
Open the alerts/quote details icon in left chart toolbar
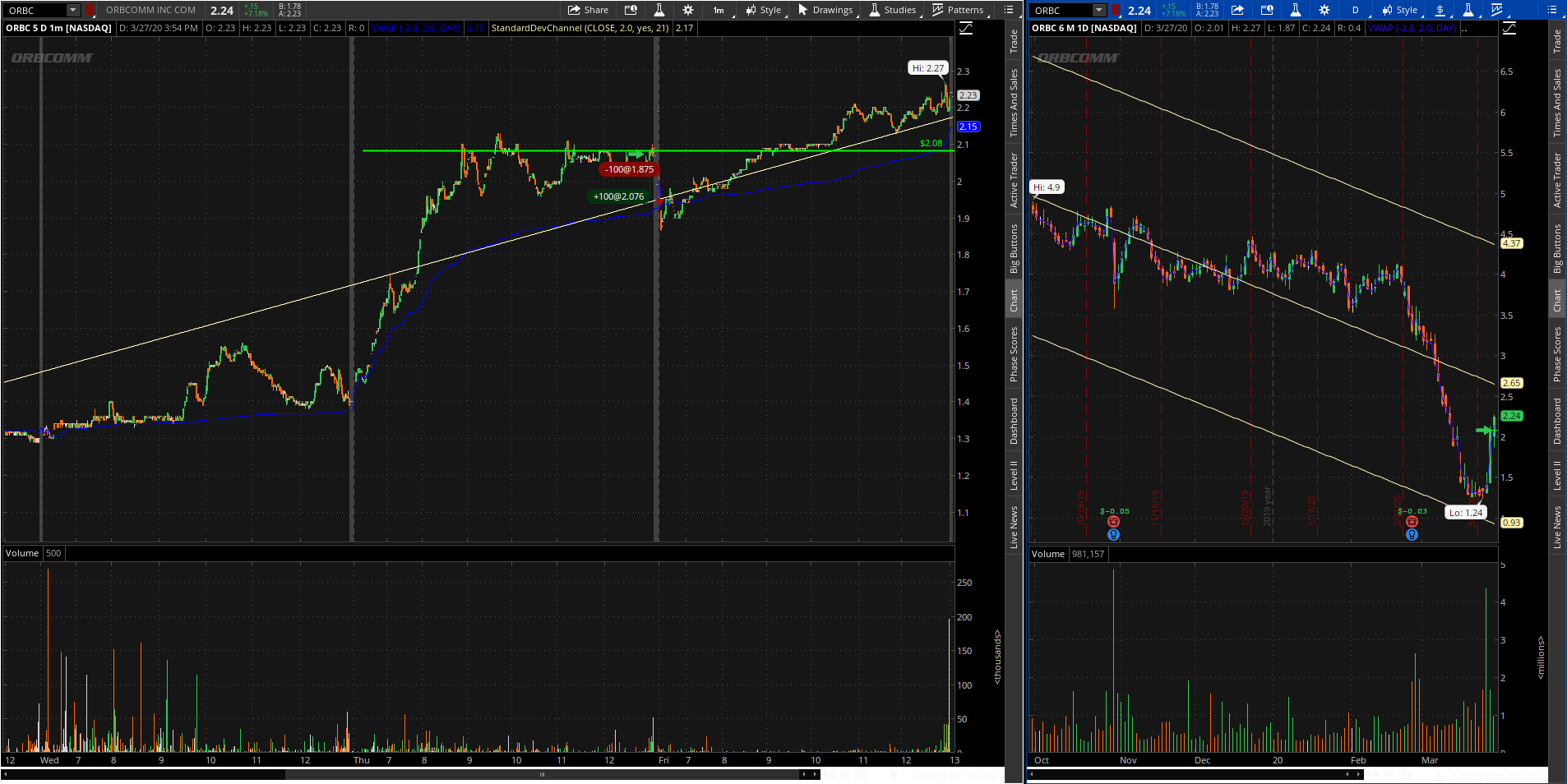631,10
